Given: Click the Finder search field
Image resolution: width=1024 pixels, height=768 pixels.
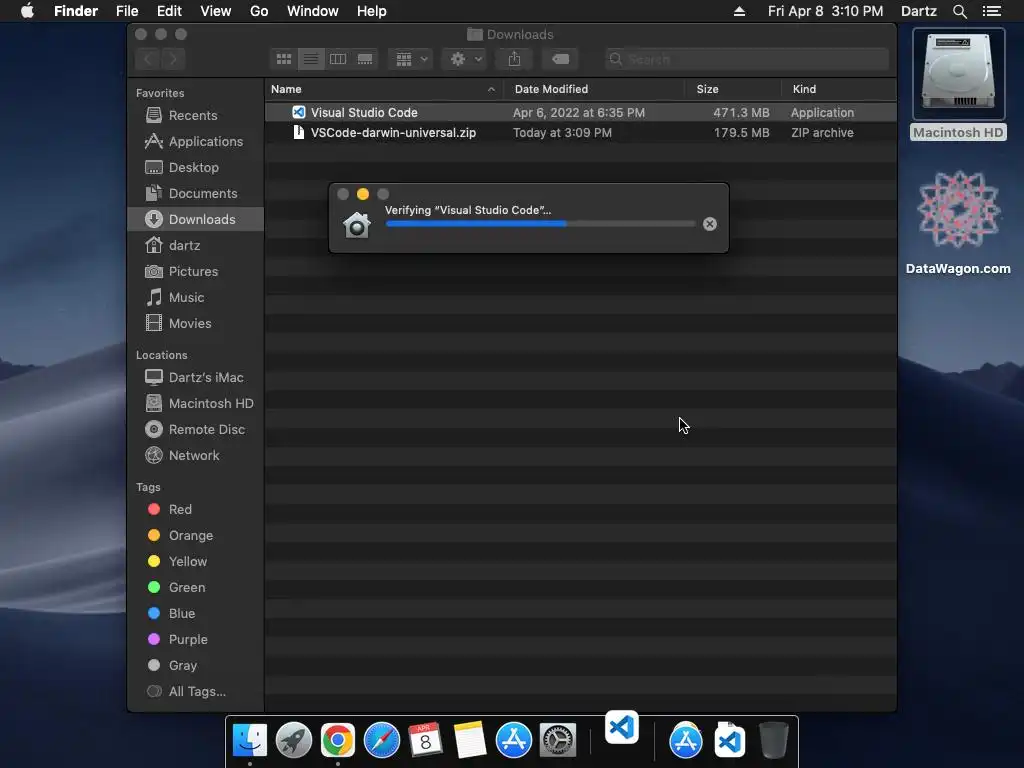Looking at the screenshot, I should coord(747,59).
